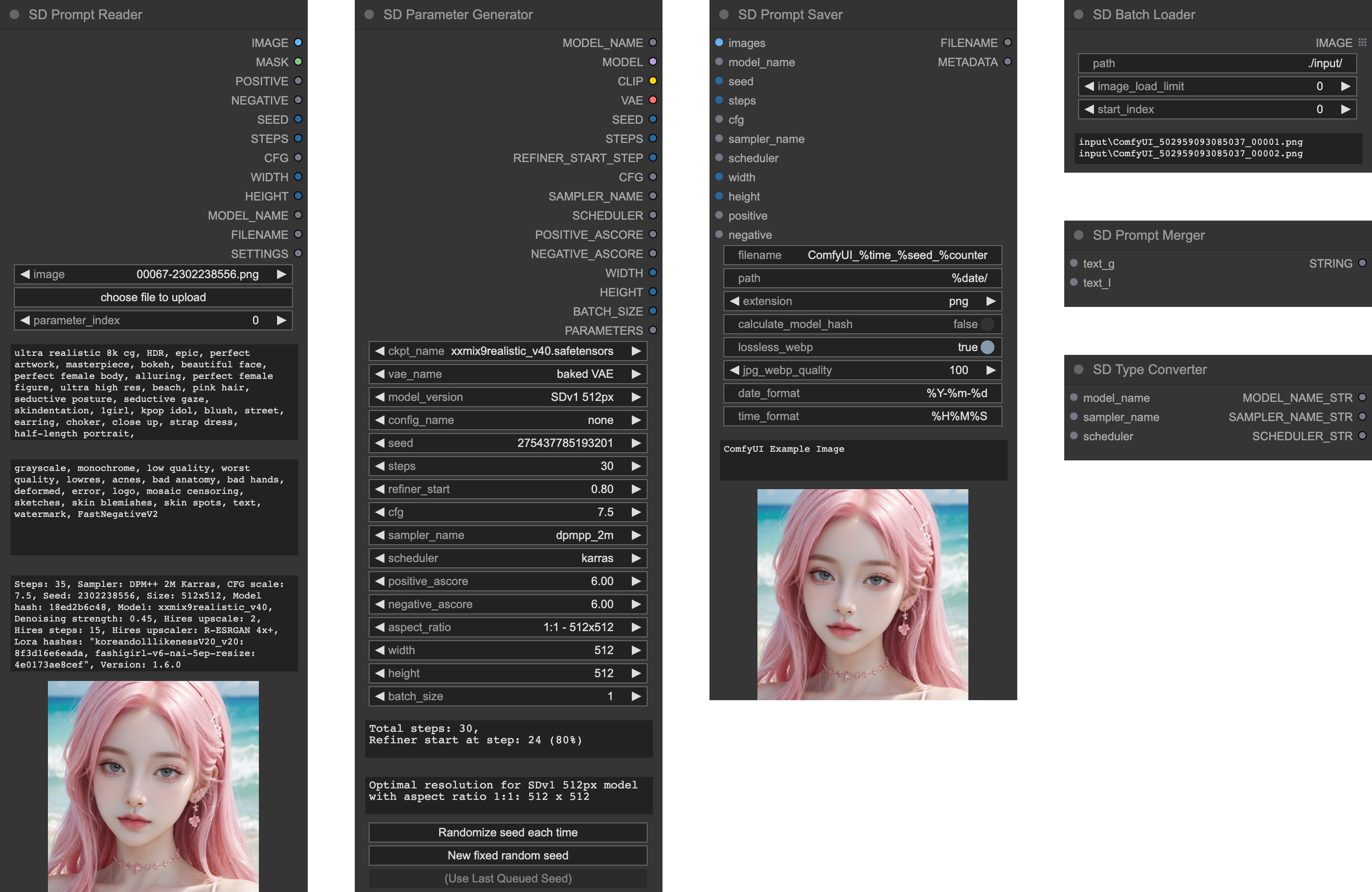Open the aspect_ratio selector
Image resolution: width=1372 pixels, height=892 pixels.
[x=507, y=627]
